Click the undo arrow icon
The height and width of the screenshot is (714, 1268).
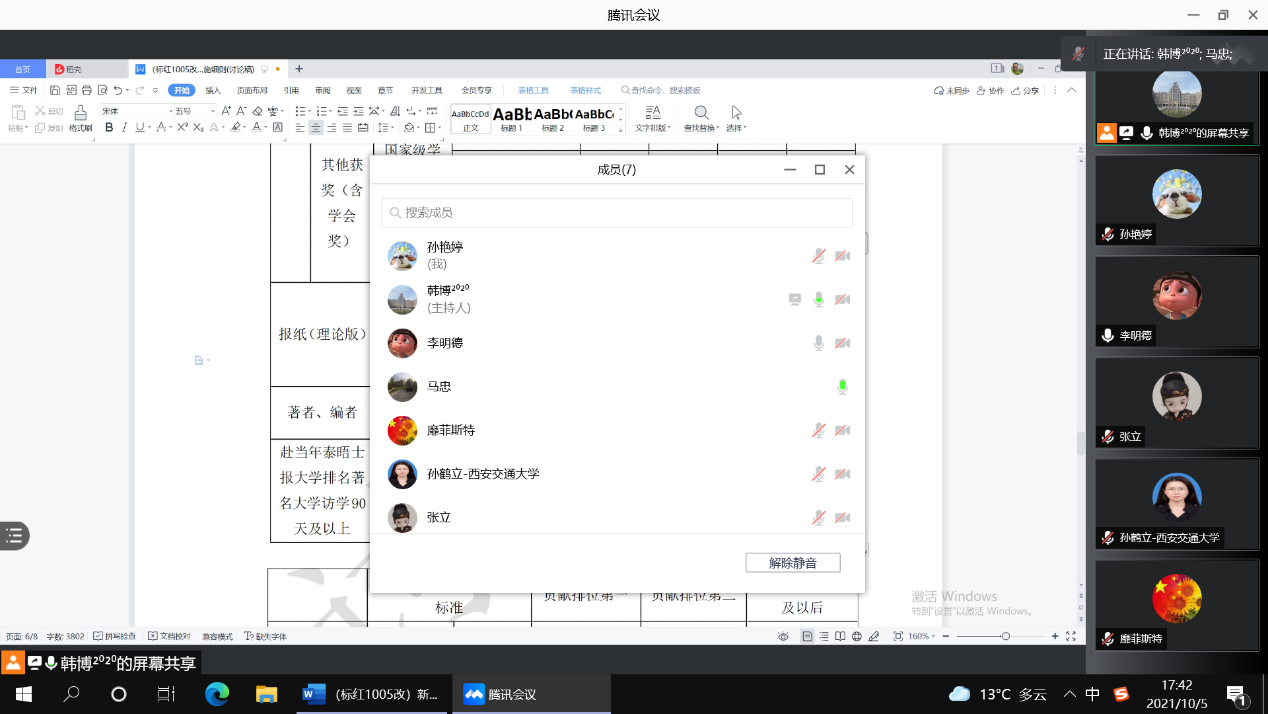point(118,90)
